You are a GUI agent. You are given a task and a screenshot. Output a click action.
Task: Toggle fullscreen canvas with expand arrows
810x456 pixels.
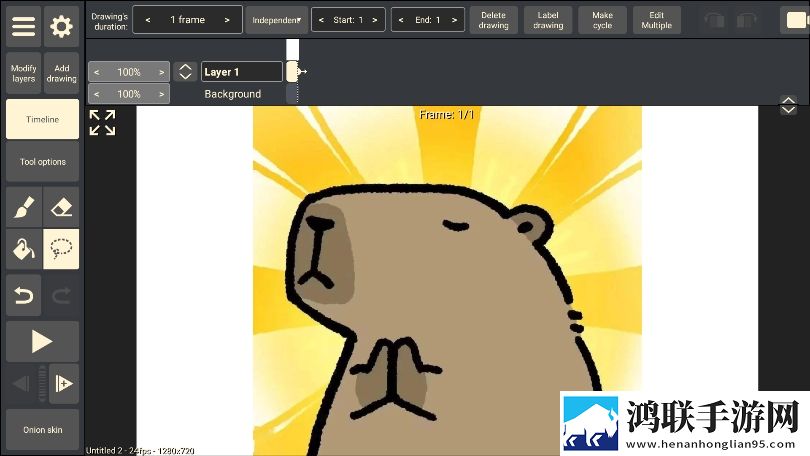[x=102, y=122]
